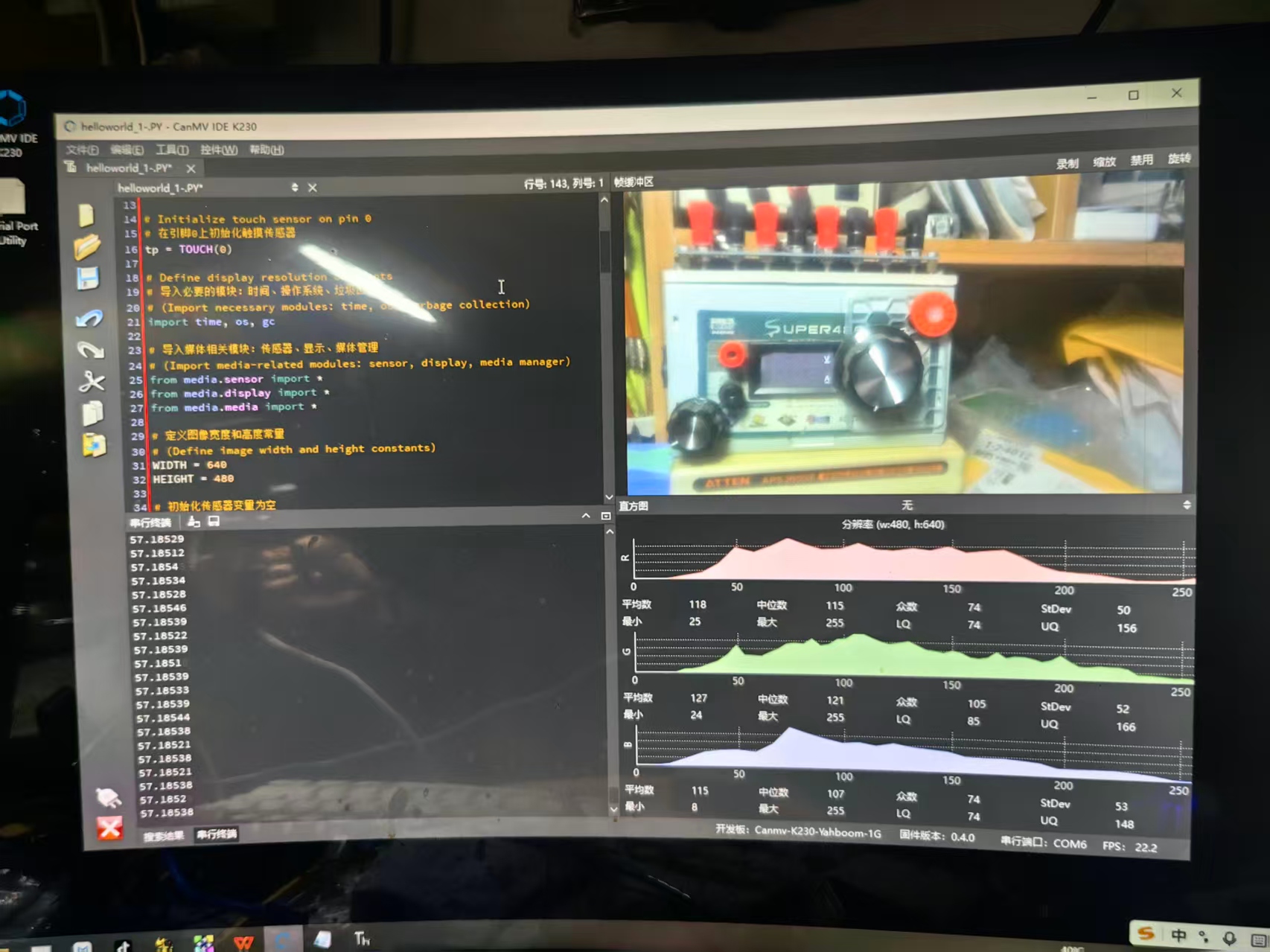The image size is (1270, 952).
Task: Click the 分辨率 (w:480, h:640) text
Action: [x=893, y=525]
